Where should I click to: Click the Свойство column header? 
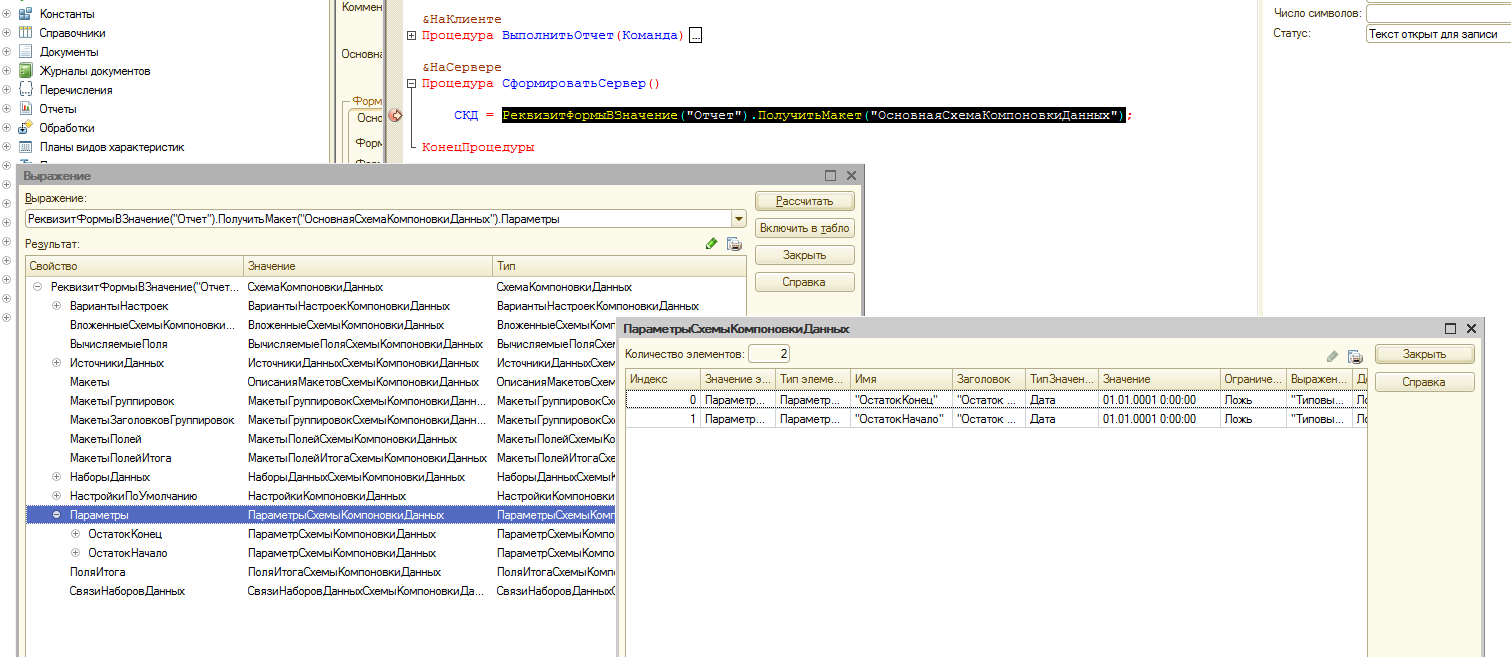click(134, 266)
